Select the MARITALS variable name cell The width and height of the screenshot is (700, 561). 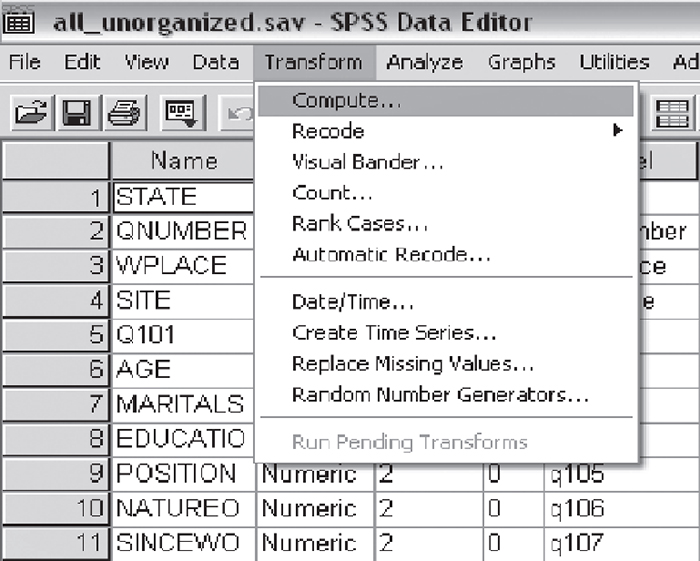(180, 404)
